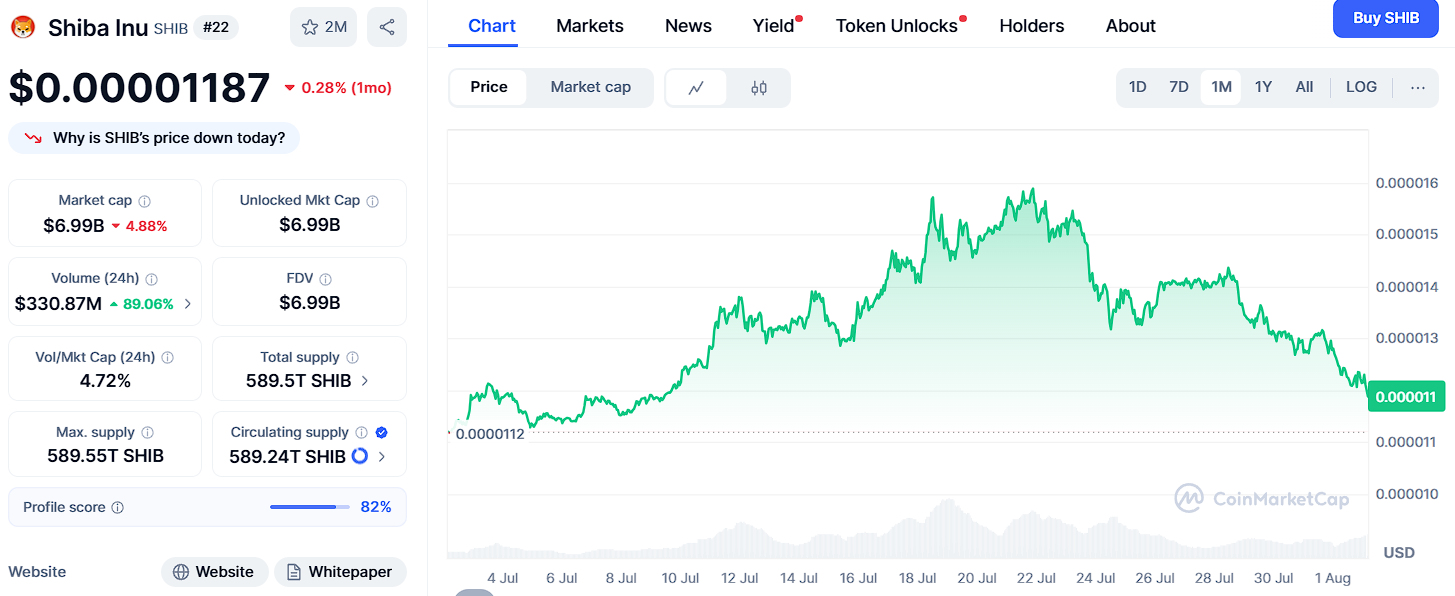Click the circulating supply progress ring
The image size is (1455, 596).
click(x=360, y=456)
